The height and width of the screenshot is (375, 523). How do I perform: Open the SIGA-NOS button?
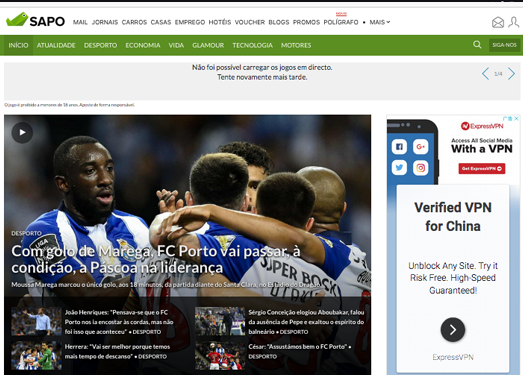(504, 45)
